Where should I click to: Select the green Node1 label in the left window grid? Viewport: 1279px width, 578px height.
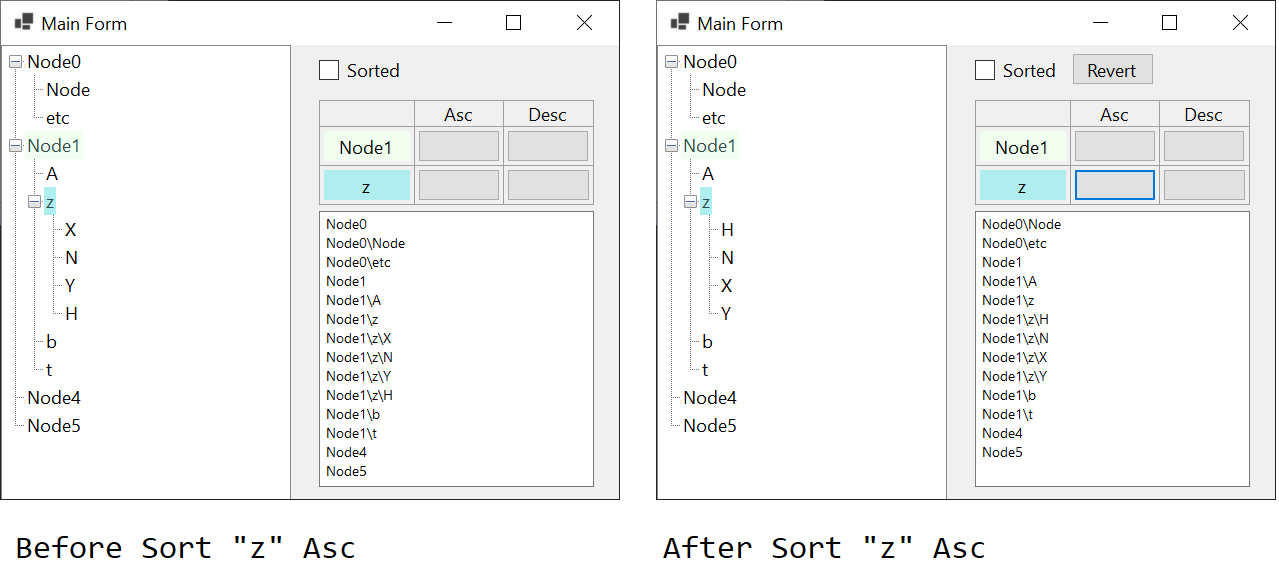pos(366,147)
